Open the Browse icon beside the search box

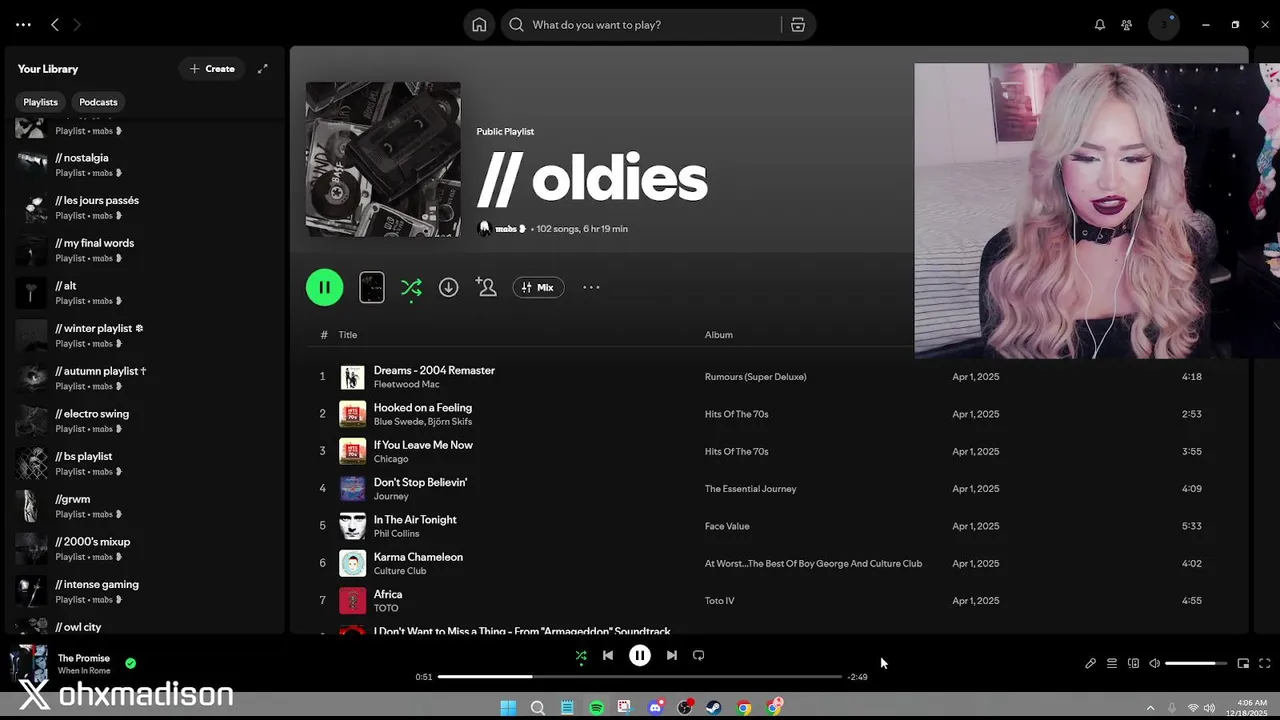coord(798,25)
